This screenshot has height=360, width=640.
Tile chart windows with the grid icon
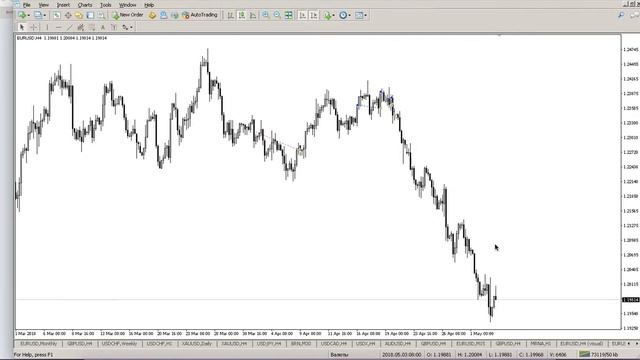tap(289, 15)
